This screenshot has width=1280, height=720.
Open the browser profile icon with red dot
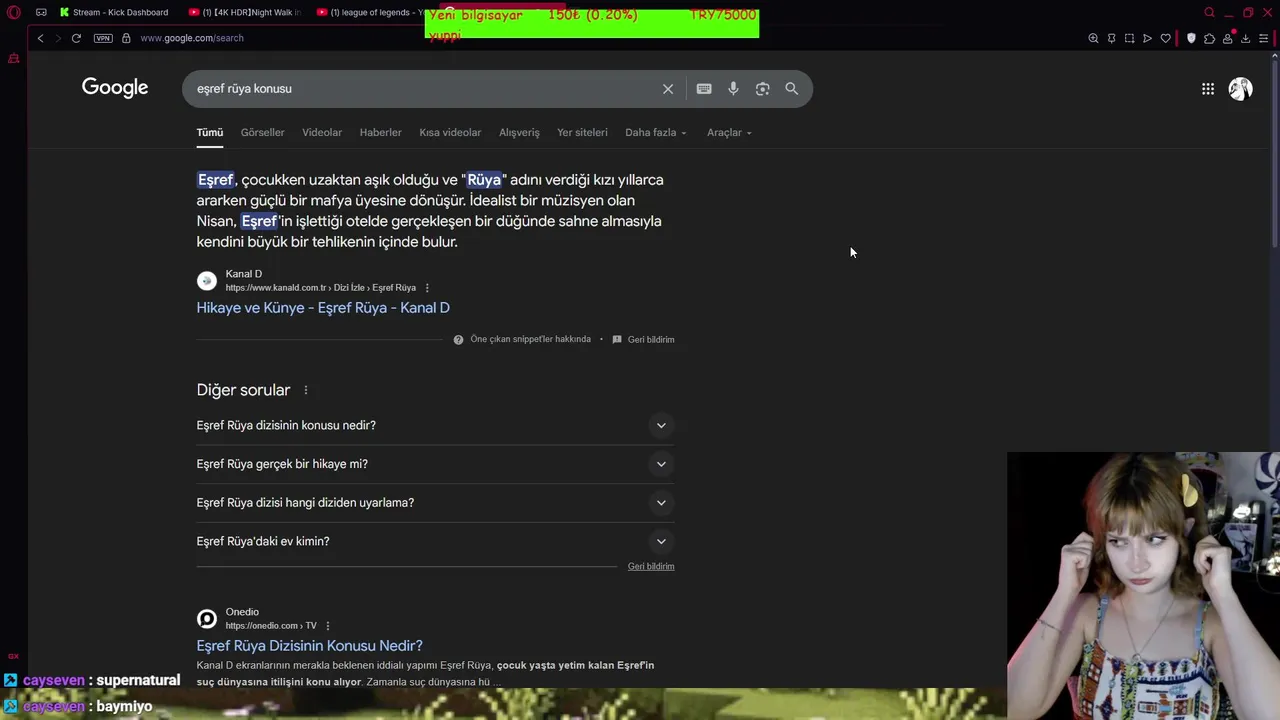point(1228,38)
